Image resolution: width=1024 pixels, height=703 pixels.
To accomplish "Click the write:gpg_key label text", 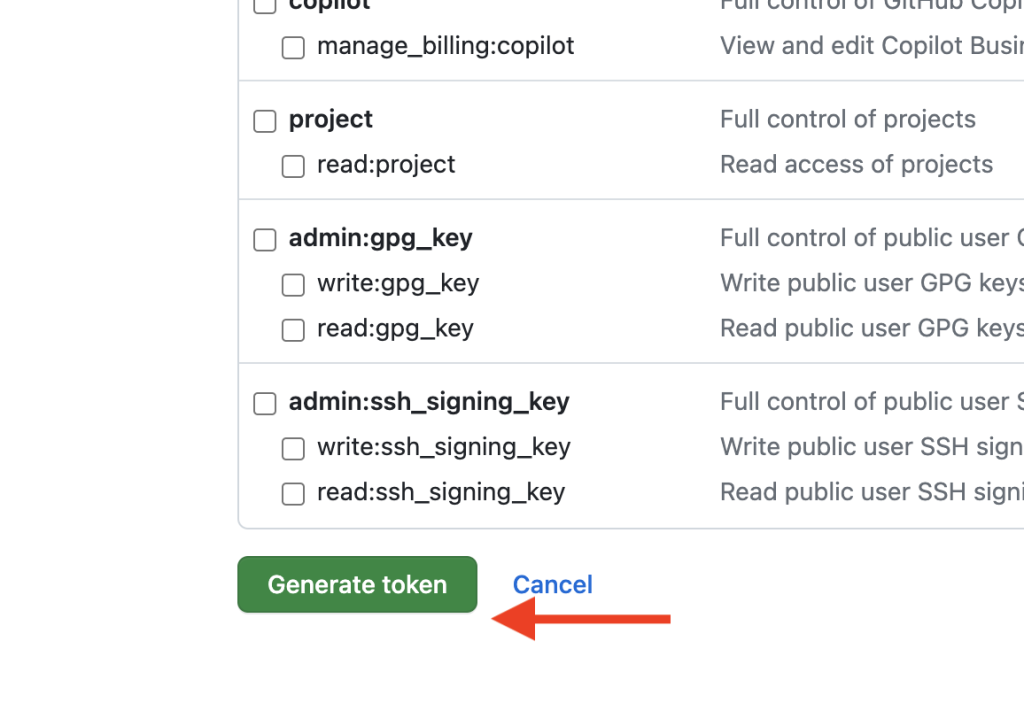I will [x=398, y=284].
